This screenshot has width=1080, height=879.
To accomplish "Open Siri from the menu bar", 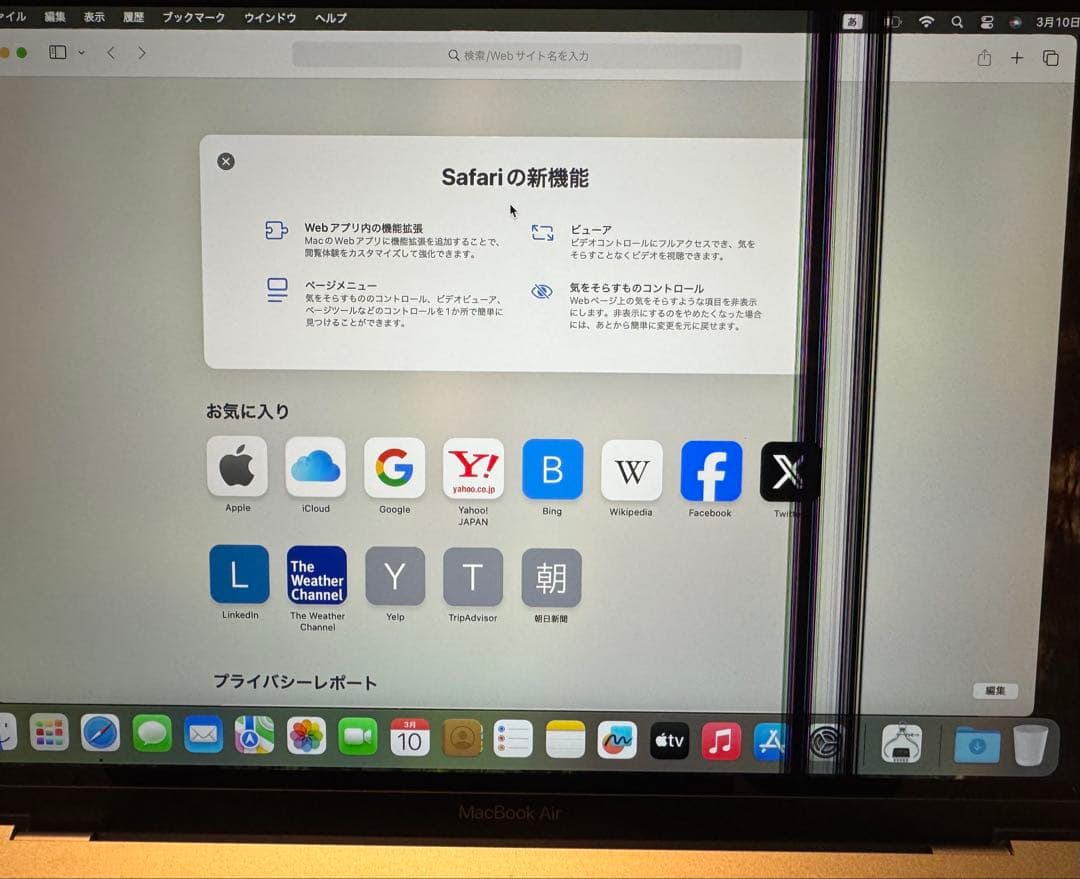I will pyautogui.click(x=1016, y=22).
